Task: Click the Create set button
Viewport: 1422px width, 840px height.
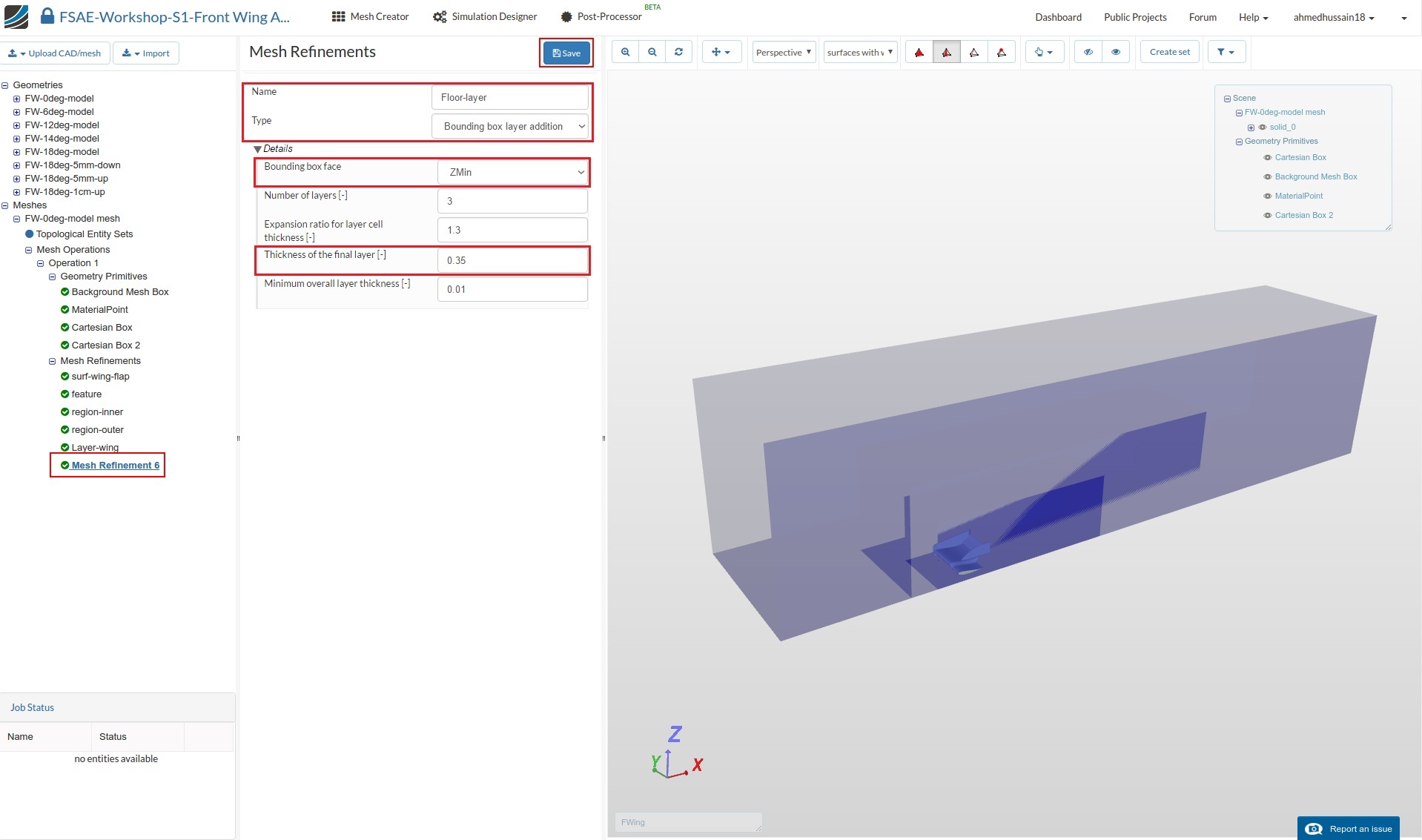Action: 1168,52
